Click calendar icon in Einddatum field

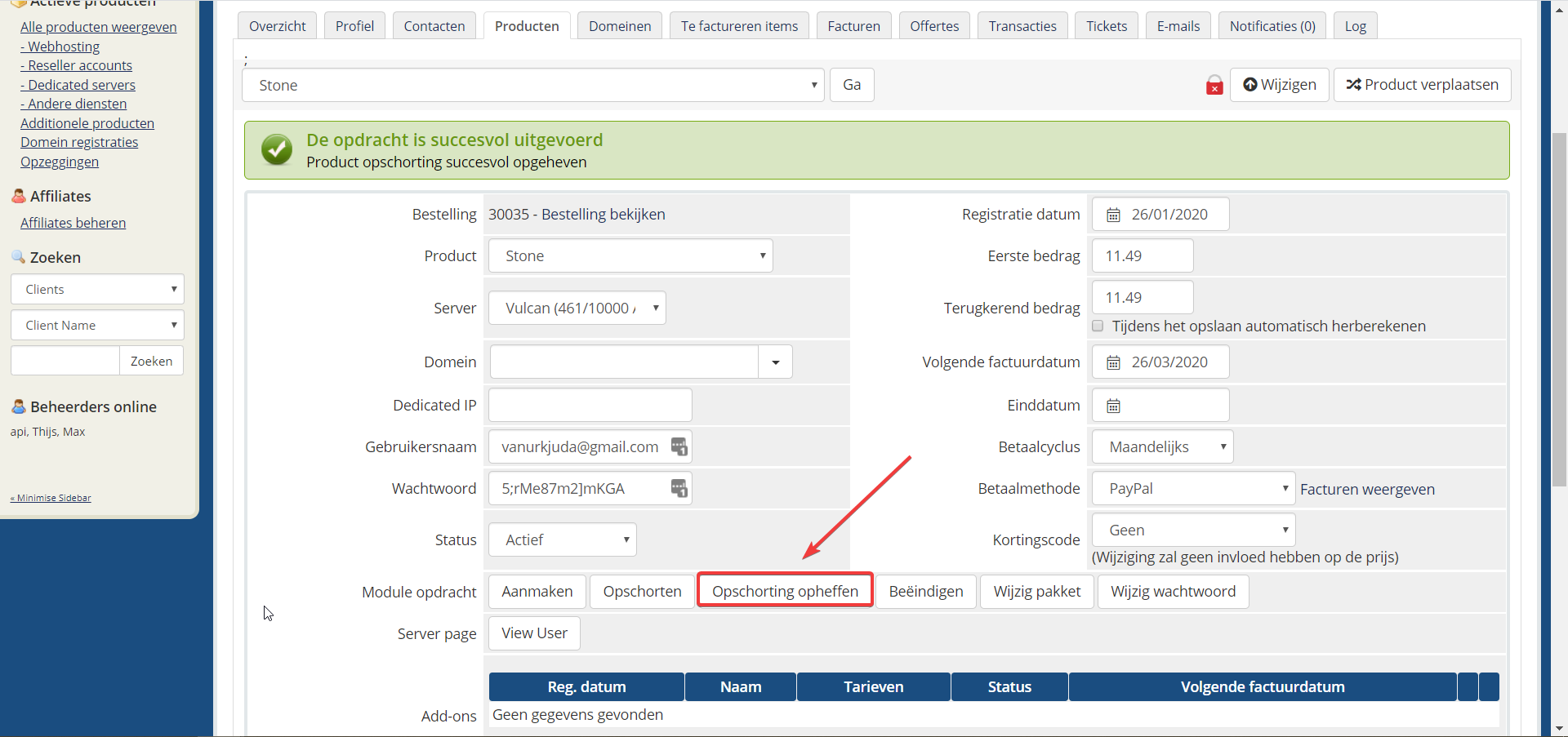coord(1113,406)
